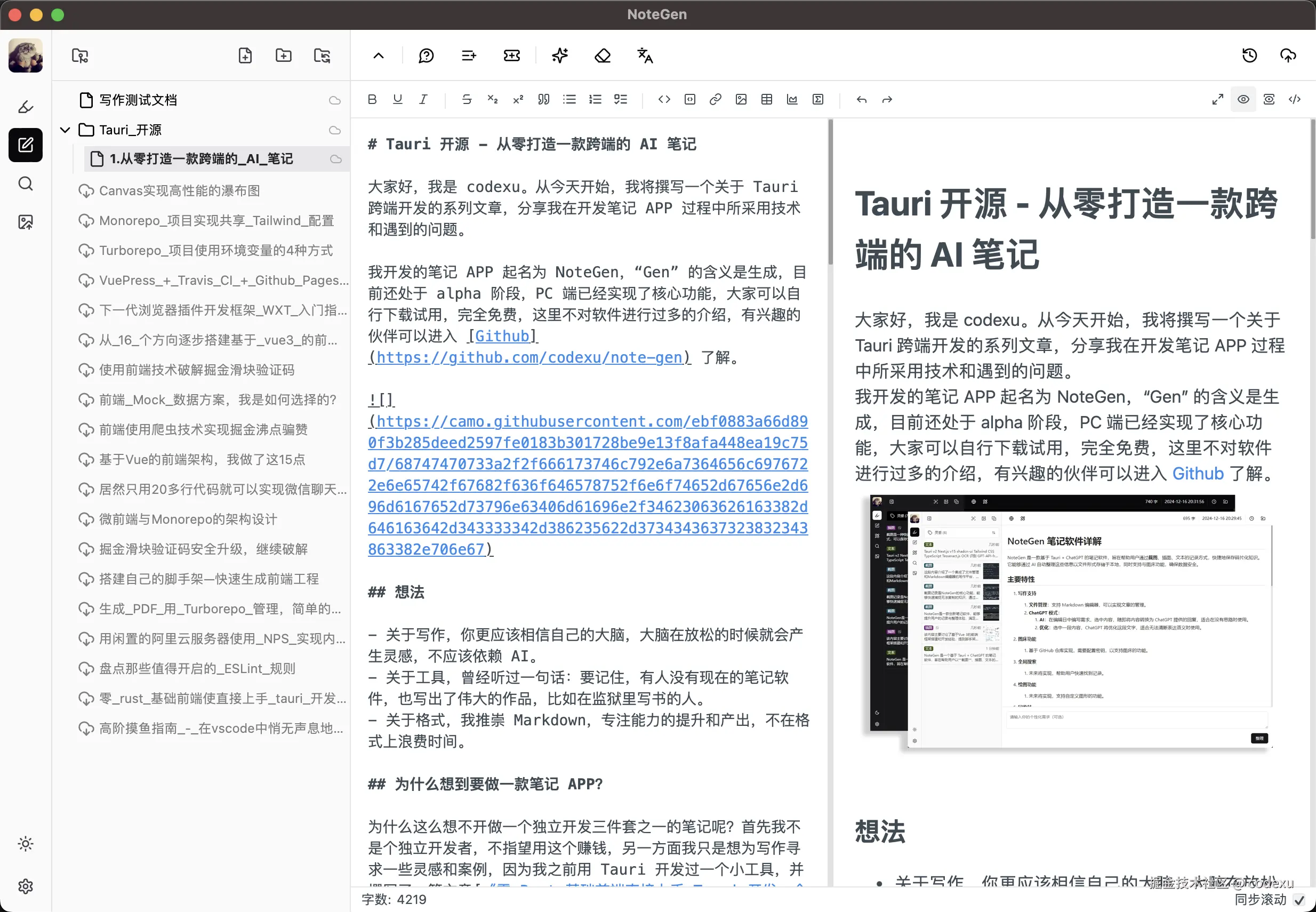The height and width of the screenshot is (912, 1316).
Task: Insert a table using the table icon
Action: tap(767, 99)
